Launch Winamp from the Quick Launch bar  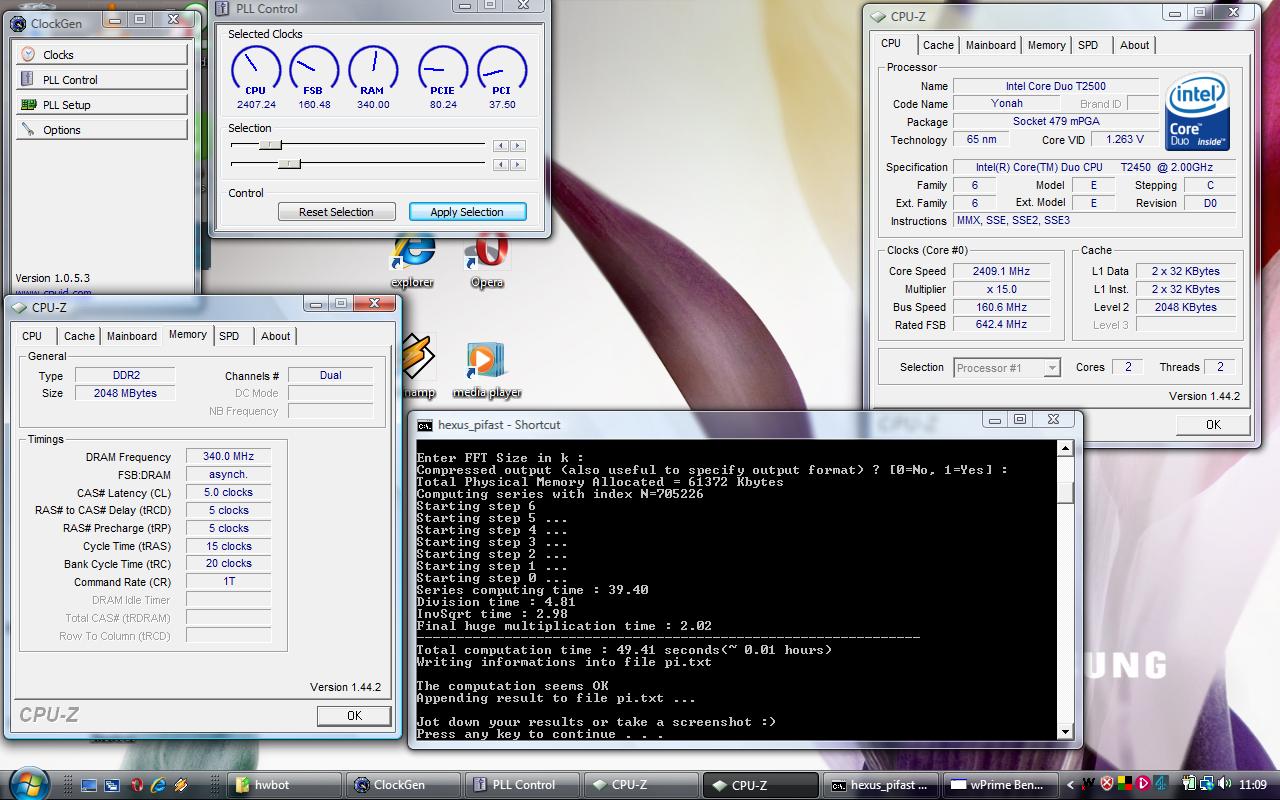point(181,785)
